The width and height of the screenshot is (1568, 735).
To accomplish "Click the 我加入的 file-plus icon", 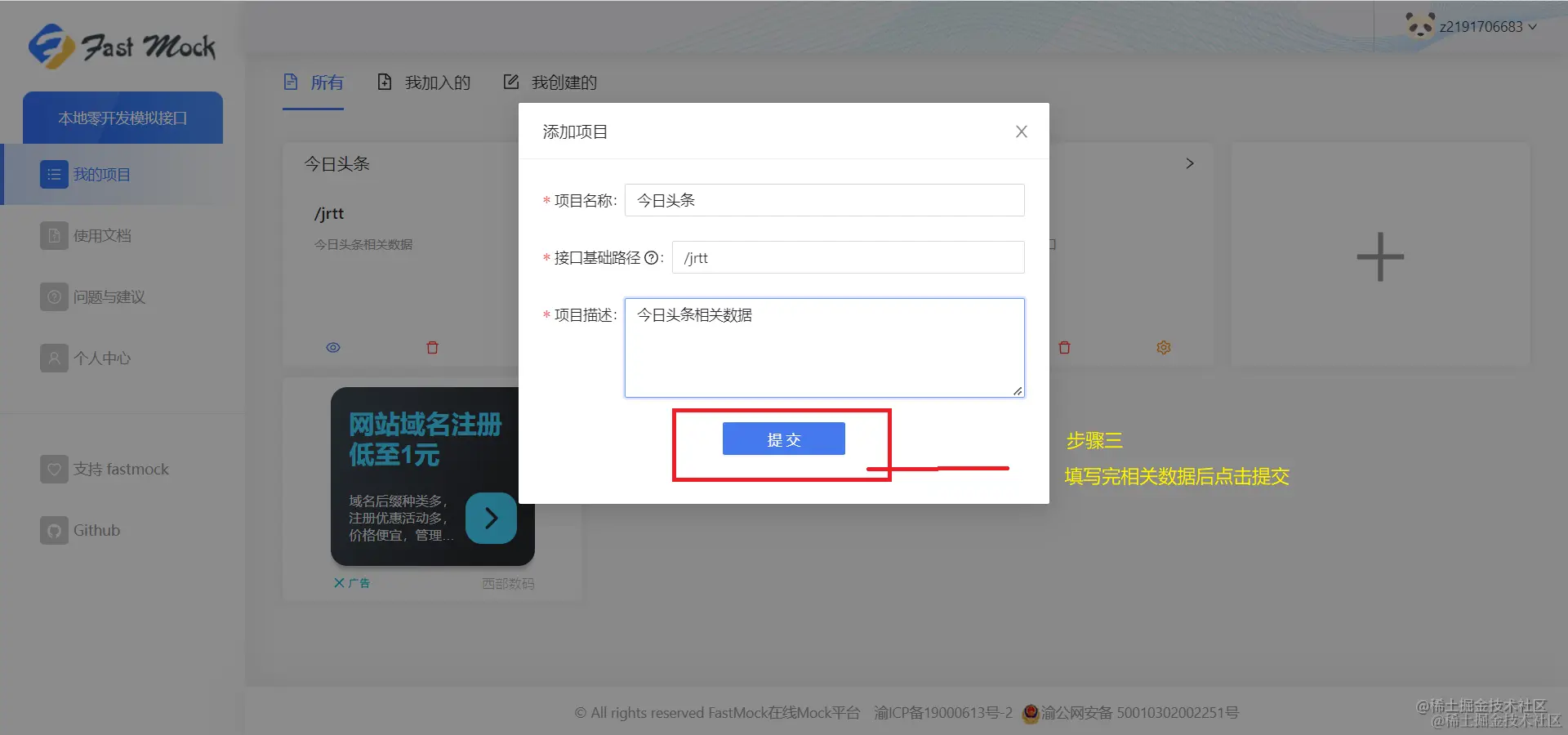I will pyautogui.click(x=385, y=82).
